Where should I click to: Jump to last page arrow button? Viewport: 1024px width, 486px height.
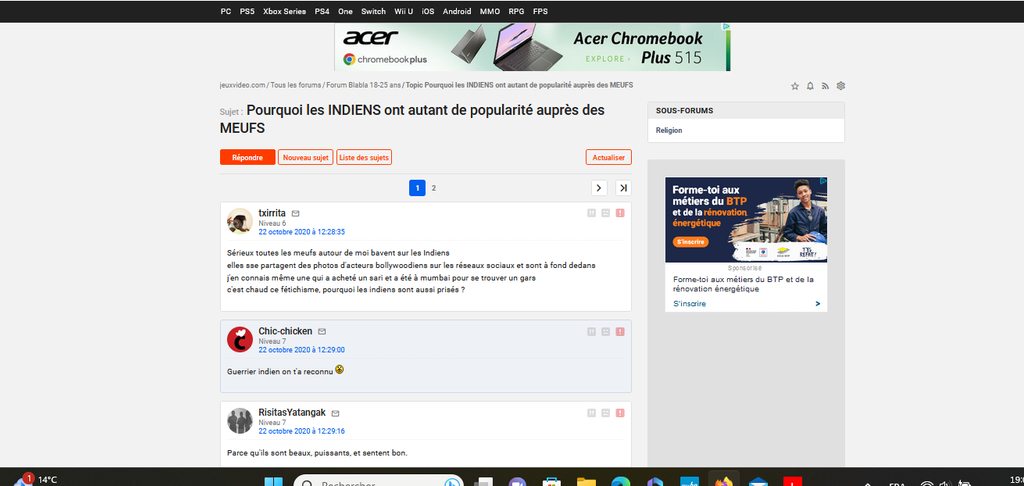pos(622,188)
